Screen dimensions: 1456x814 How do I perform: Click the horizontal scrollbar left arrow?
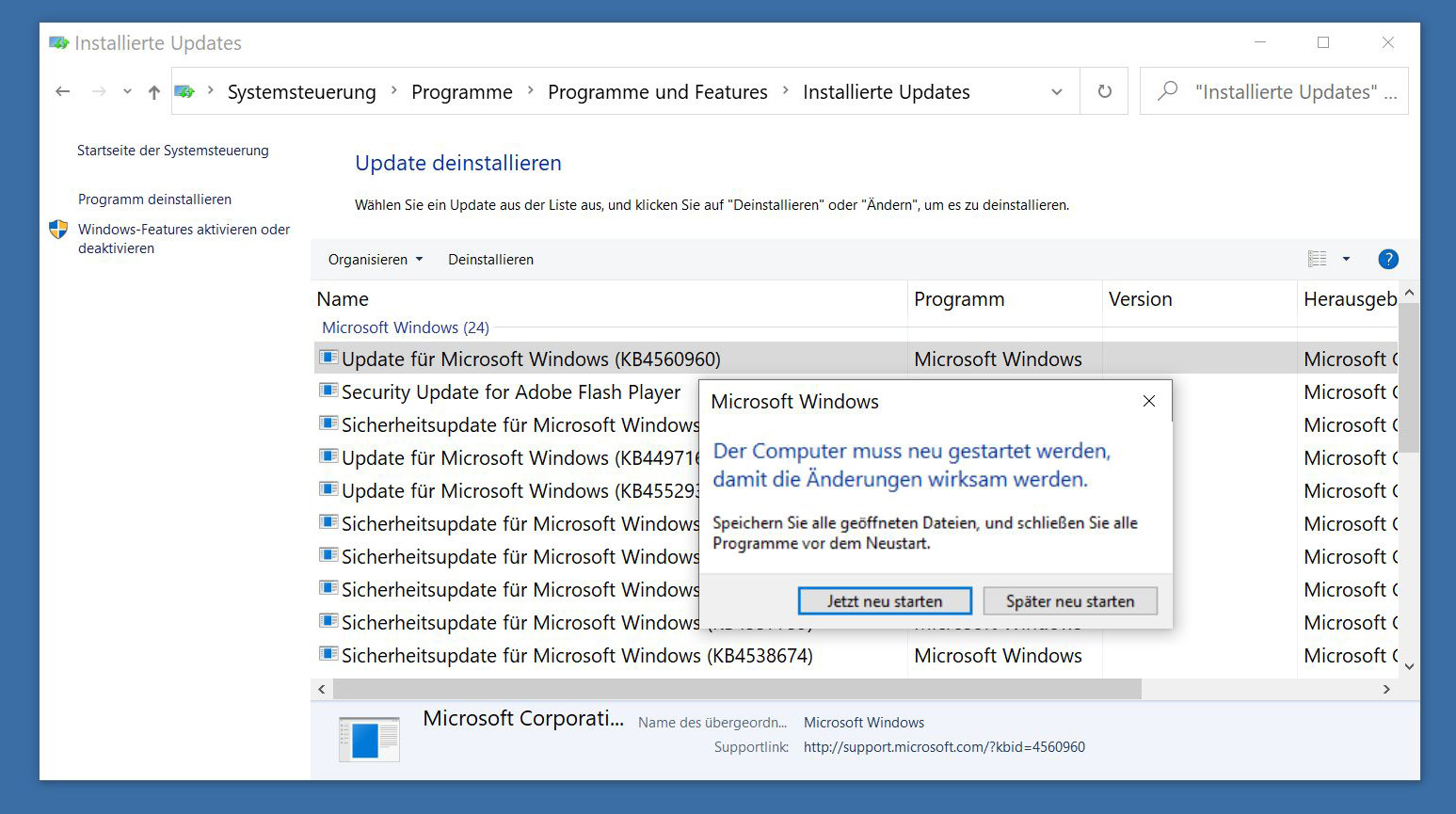322,689
